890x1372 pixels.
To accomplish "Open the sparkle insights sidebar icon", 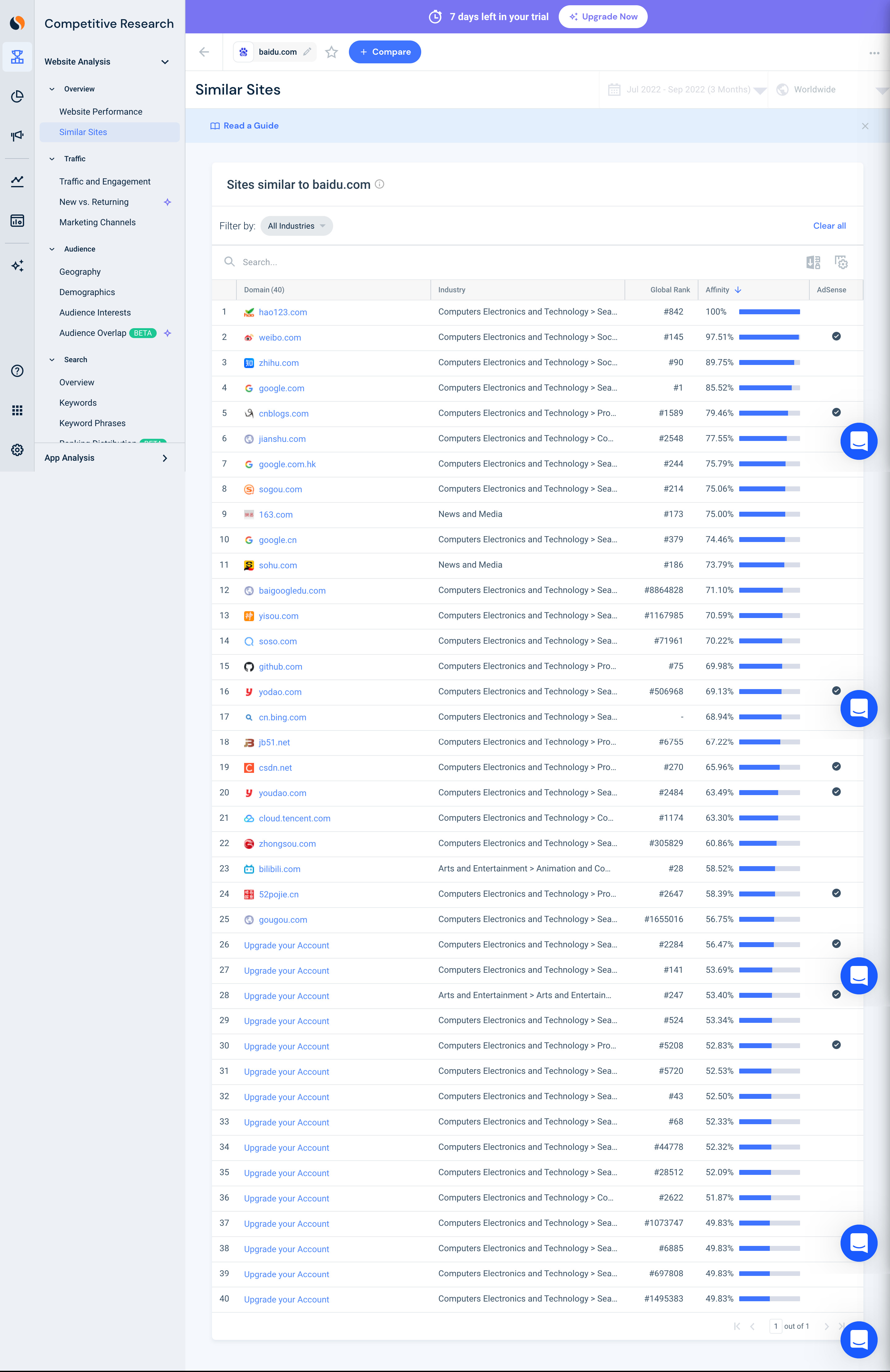I will point(17,265).
